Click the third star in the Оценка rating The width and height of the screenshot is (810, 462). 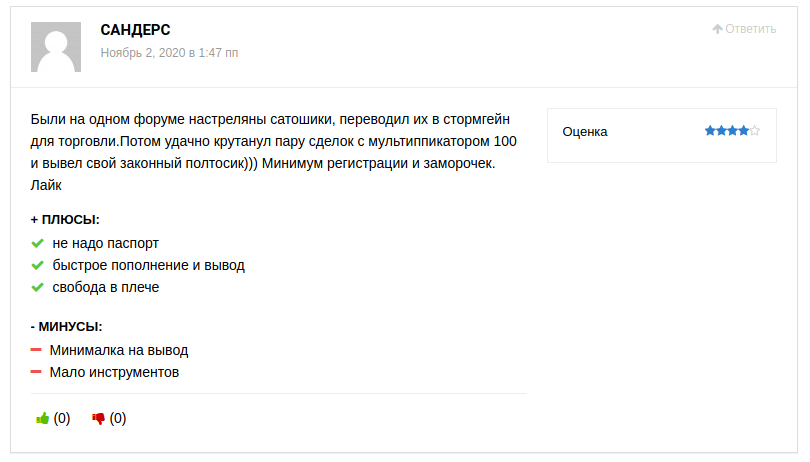[x=732, y=131]
